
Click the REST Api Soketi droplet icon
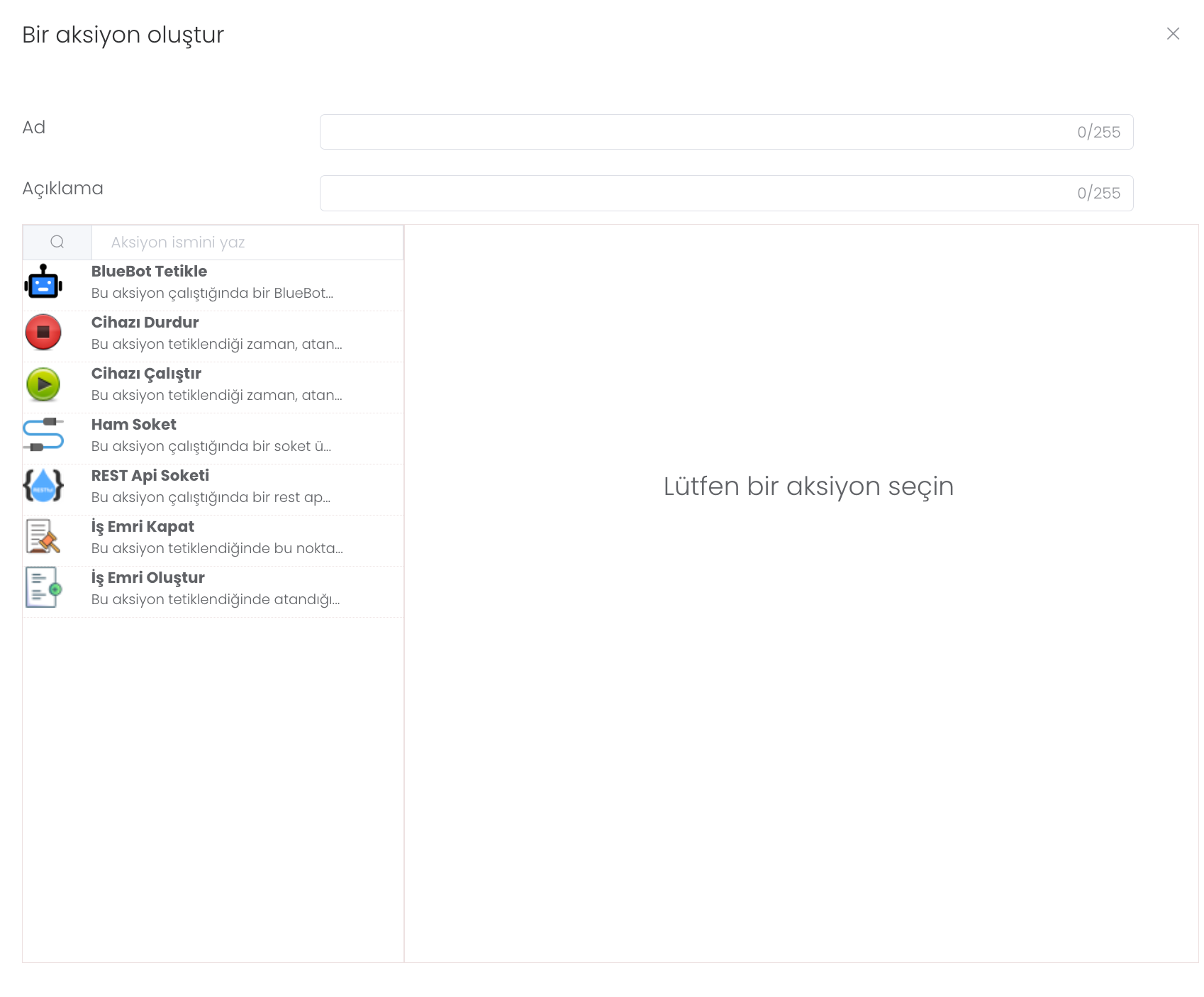tap(43, 486)
